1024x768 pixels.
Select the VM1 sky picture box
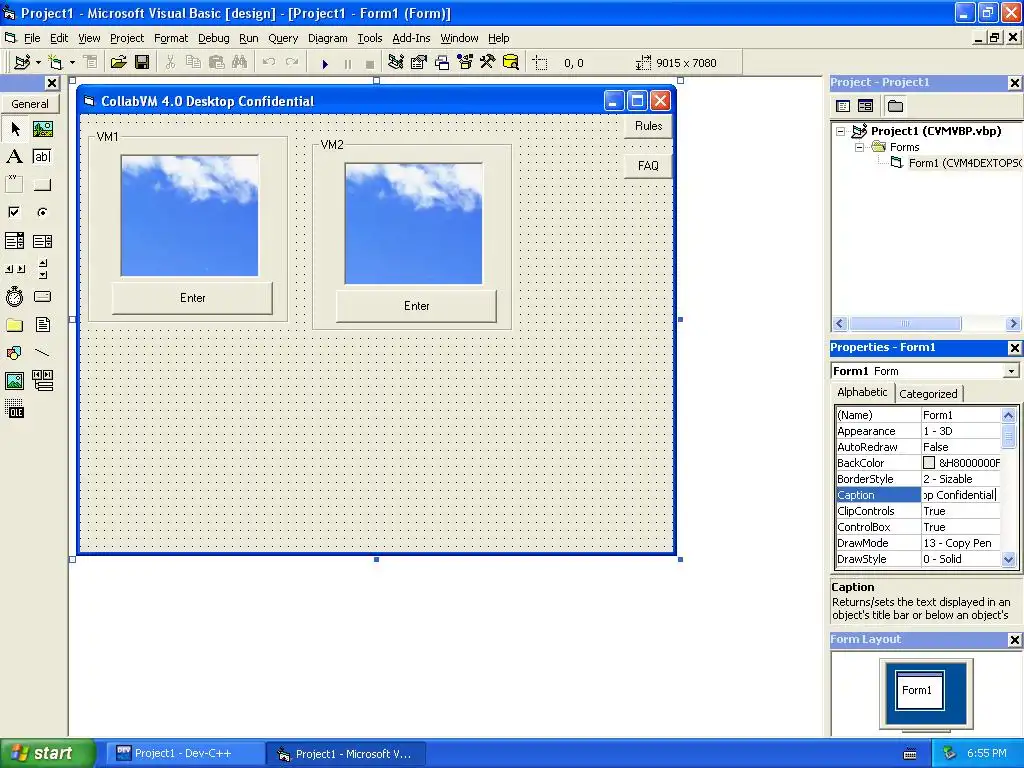[x=189, y=216]
